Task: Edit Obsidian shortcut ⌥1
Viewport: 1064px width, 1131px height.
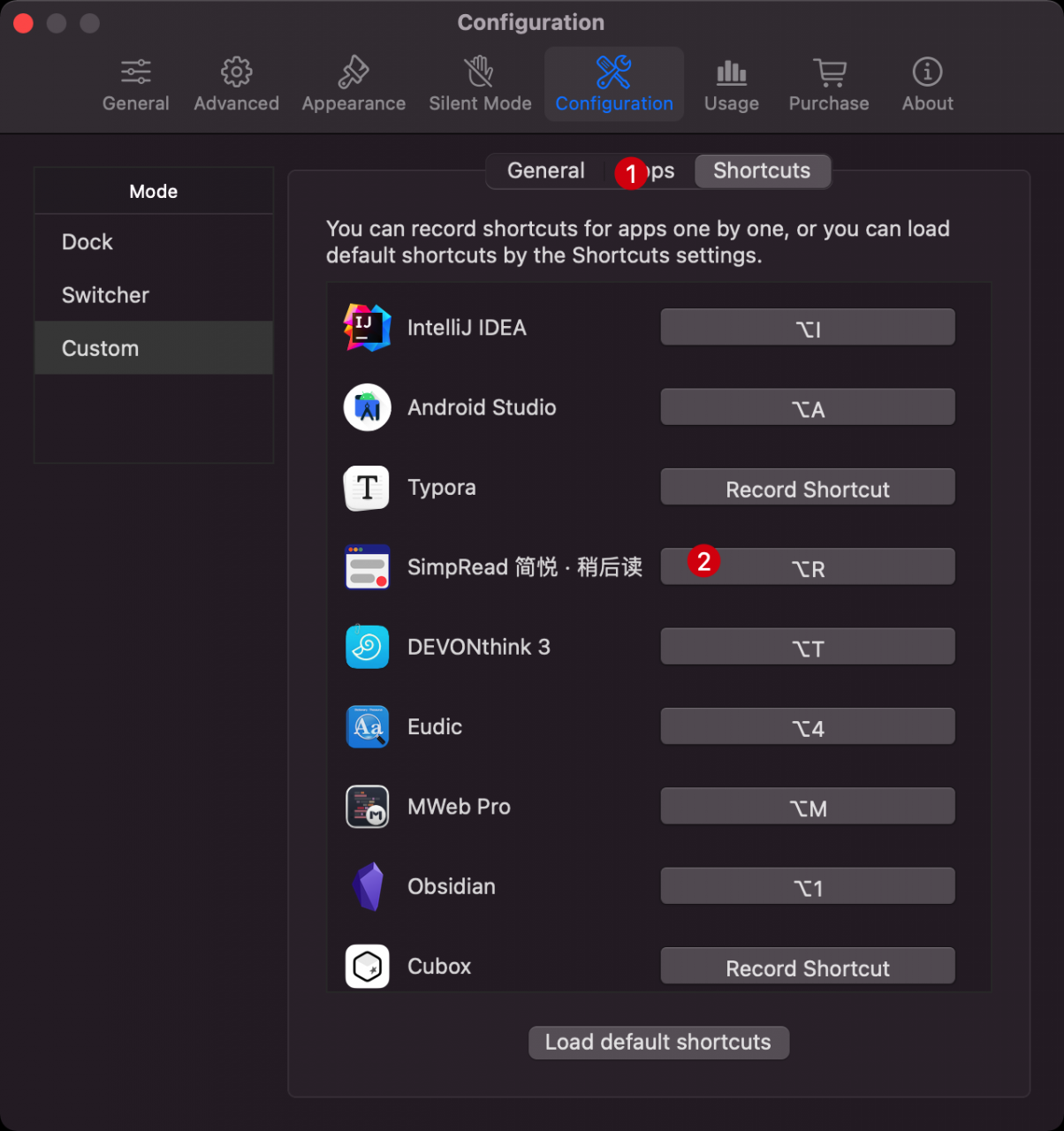Action: click(808, 886)
